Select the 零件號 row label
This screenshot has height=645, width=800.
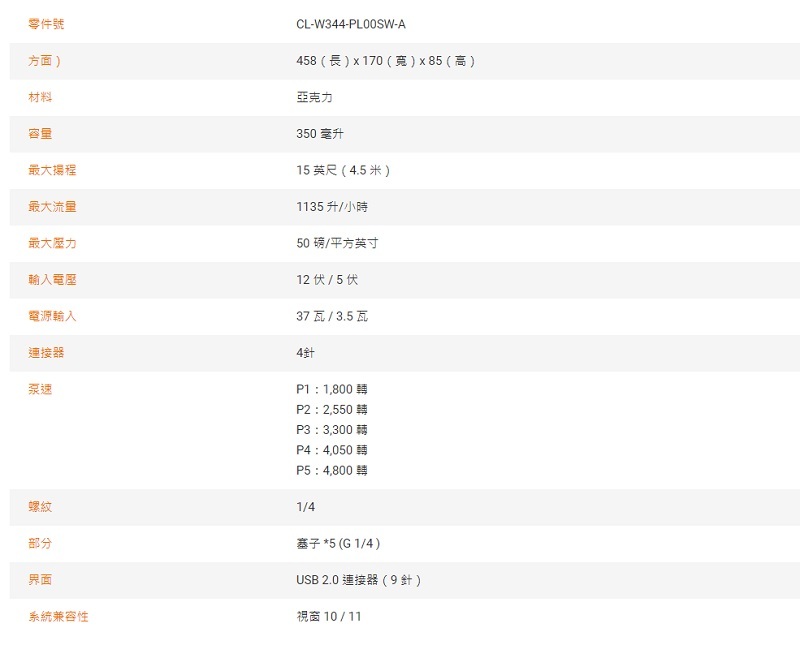[46, 24]
